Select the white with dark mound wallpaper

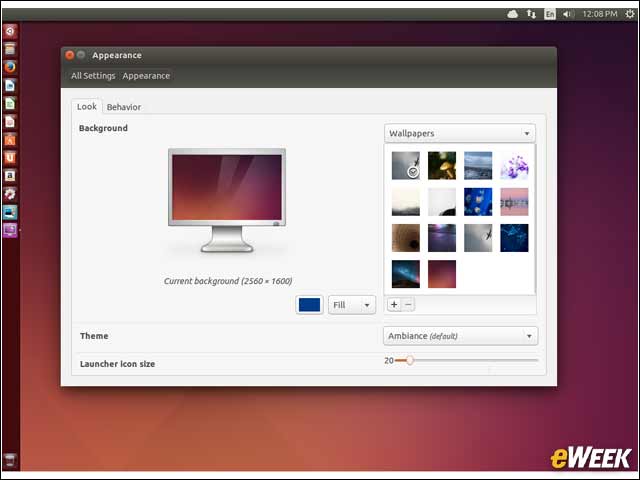tap(442, 202)
